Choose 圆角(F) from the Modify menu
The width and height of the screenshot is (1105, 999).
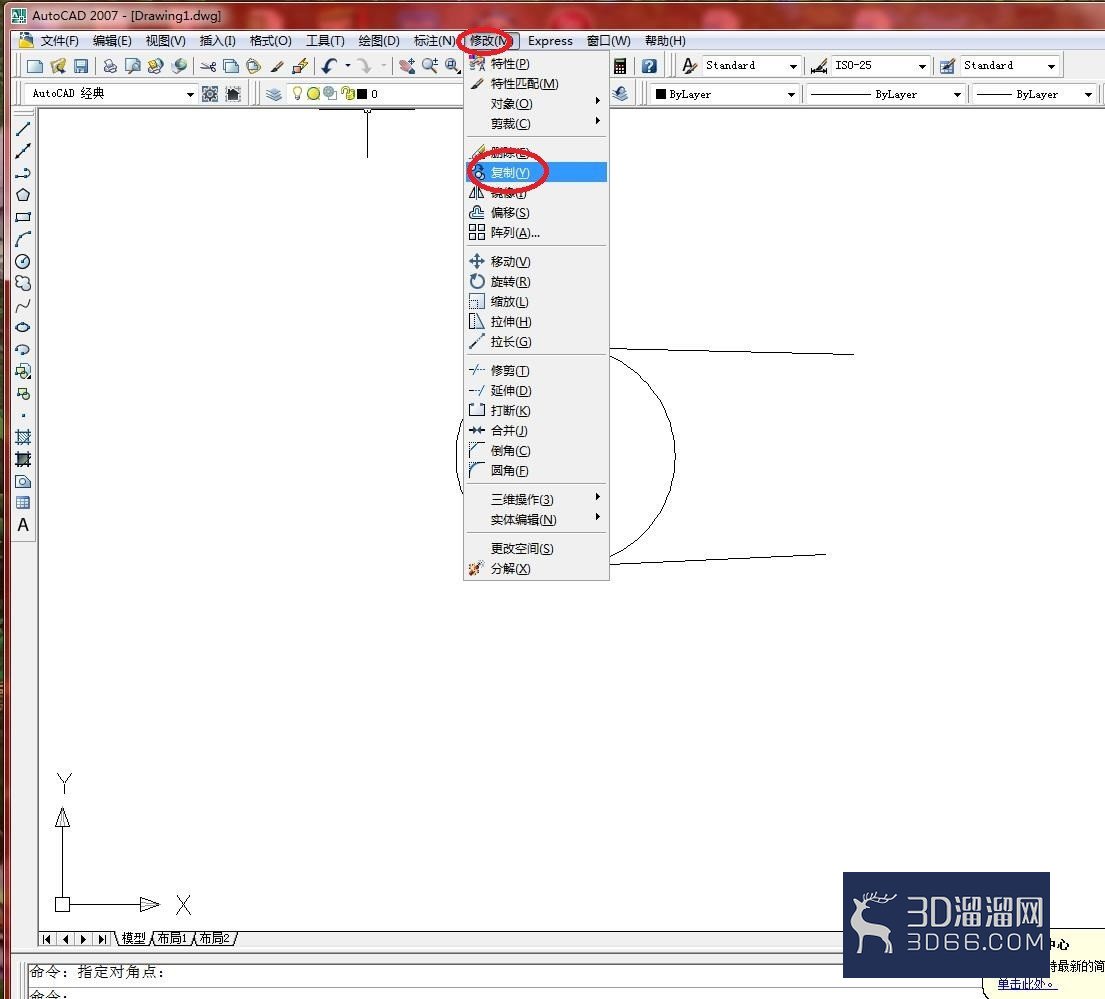[x=536, y=471]
